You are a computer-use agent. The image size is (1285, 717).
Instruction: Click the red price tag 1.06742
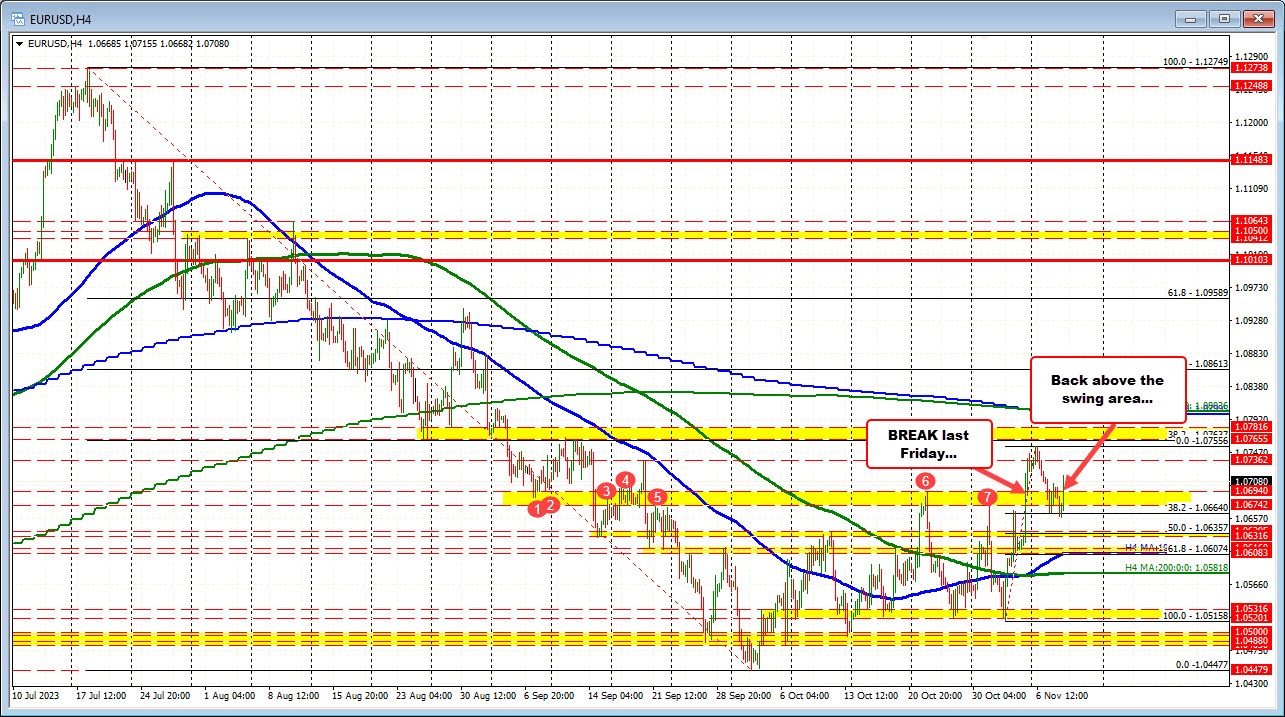click(1251, 506)
